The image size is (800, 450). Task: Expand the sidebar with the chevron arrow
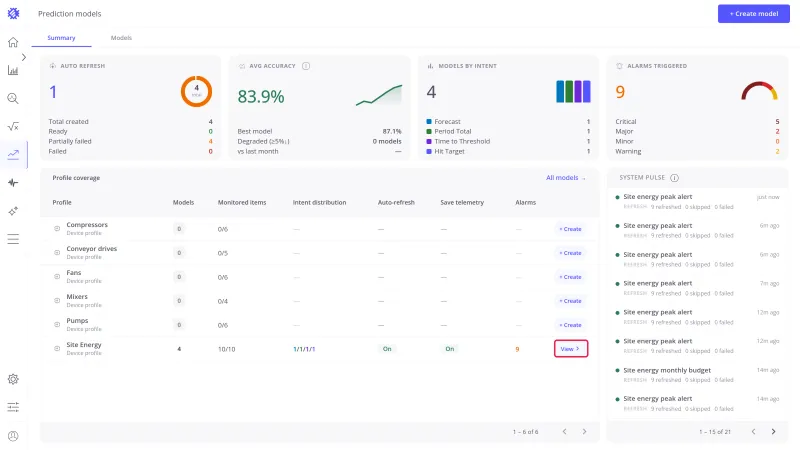click(23, 57)
